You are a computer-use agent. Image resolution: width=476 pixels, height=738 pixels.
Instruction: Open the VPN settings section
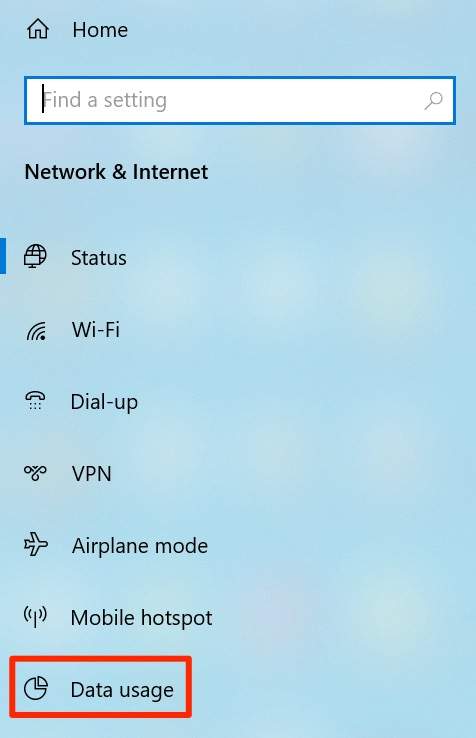click(91, 473)
